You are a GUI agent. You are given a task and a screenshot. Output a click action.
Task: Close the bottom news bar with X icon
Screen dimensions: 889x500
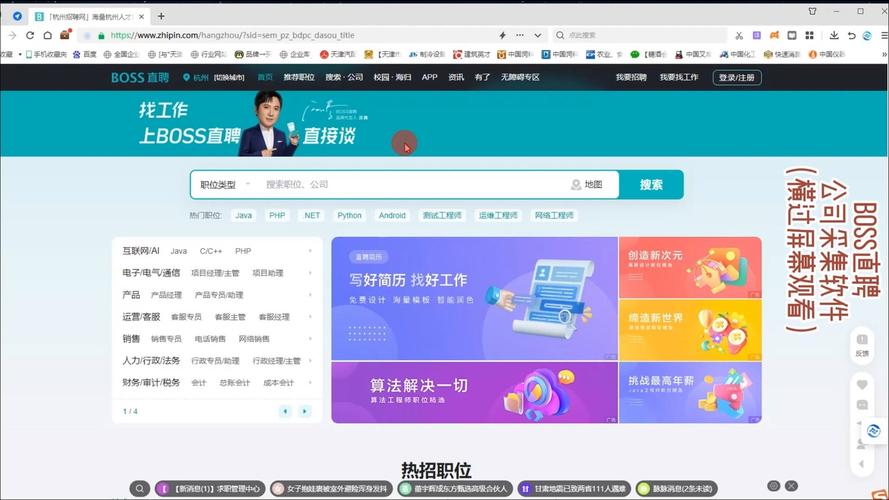791,486
